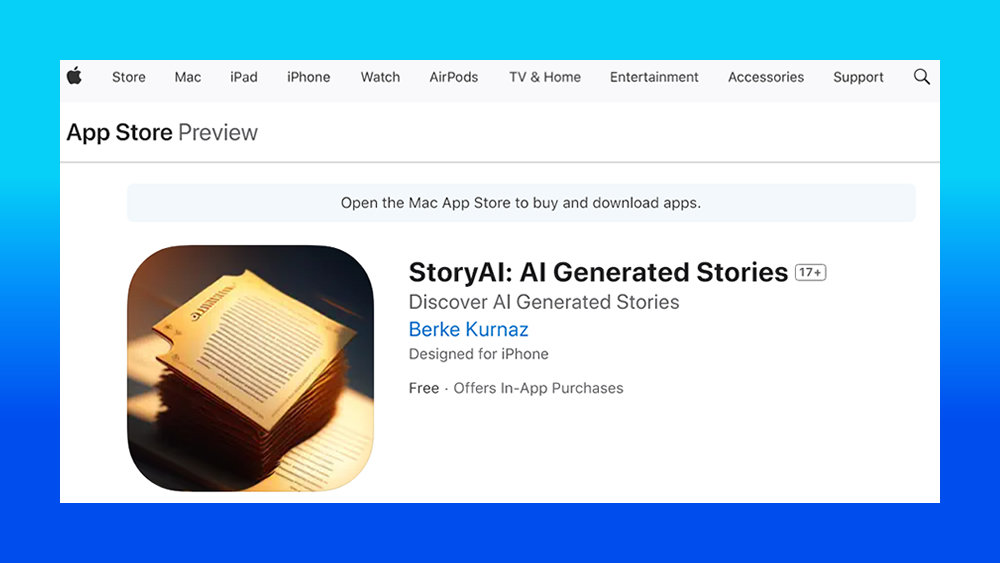Open the Watch menu item
Image resolution: width=1000 pixels, height=563 pixels.
[380, 77]
